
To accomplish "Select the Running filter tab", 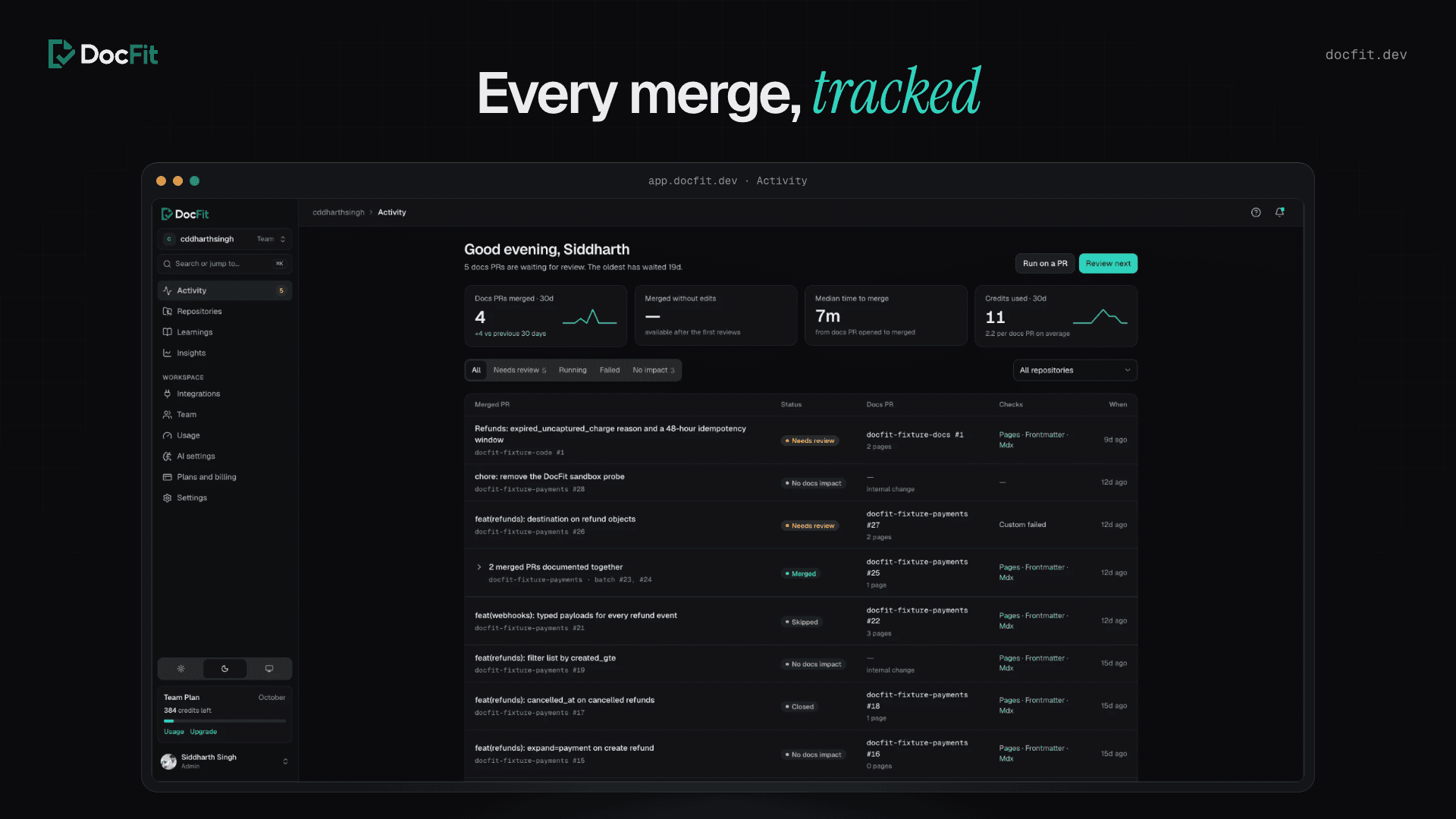I will tap(573, 371).
